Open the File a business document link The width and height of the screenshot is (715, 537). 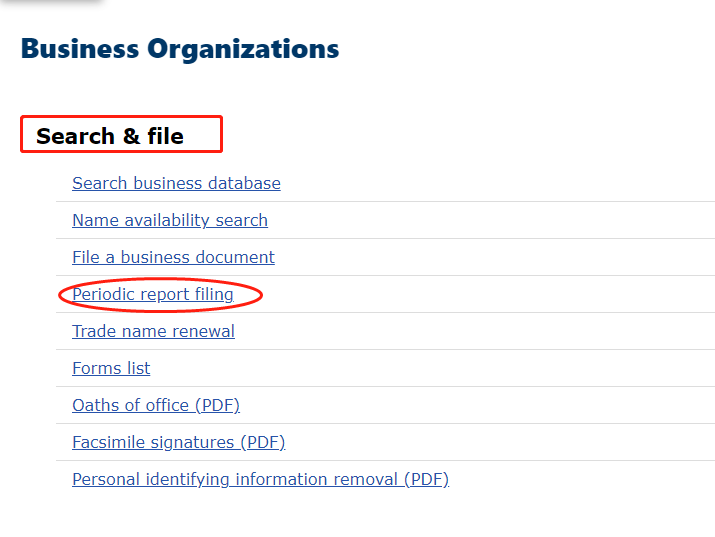(x=173, y=257)
